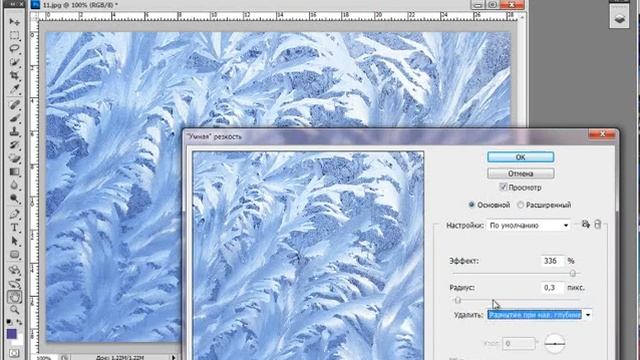Select the Dodge tool
Screen dimensions: 640x360
click(14, 199)
